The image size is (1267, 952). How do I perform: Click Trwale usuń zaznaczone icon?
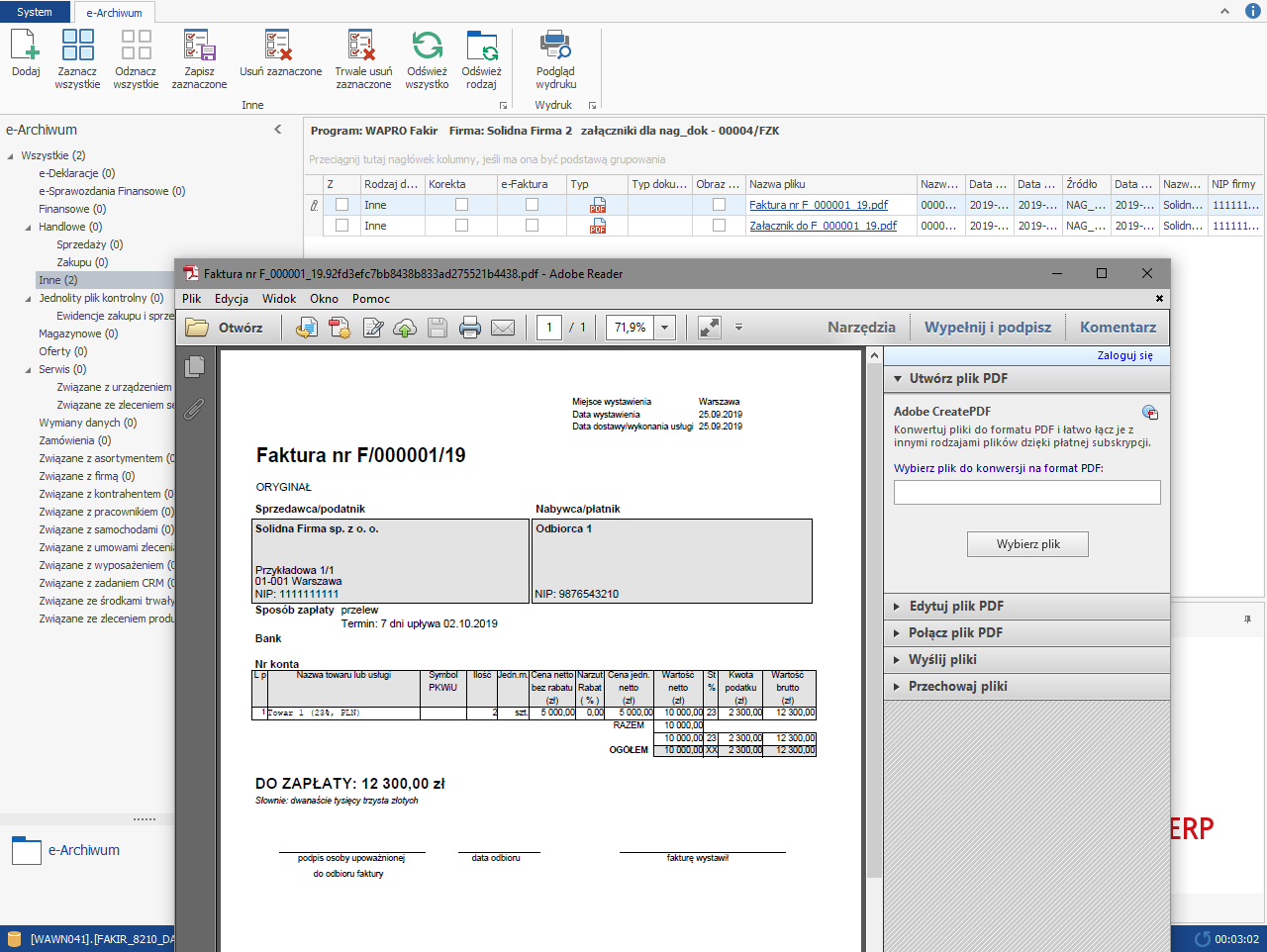tap(363, 46)
